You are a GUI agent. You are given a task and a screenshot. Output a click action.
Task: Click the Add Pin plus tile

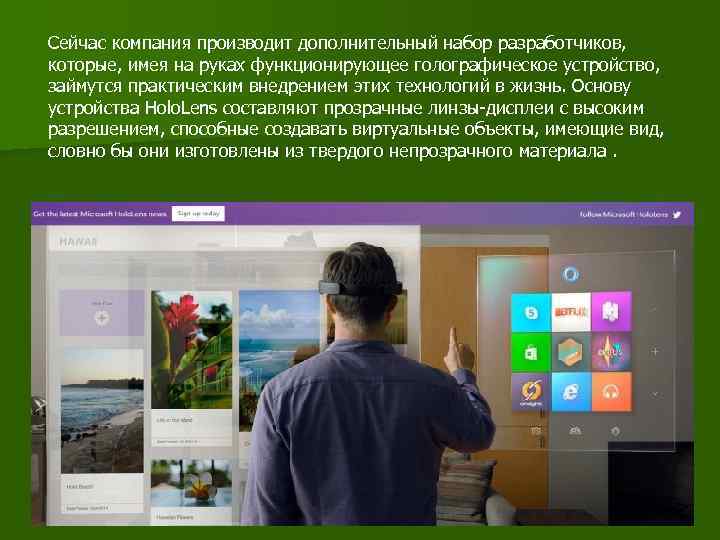(x=102, y=313)
